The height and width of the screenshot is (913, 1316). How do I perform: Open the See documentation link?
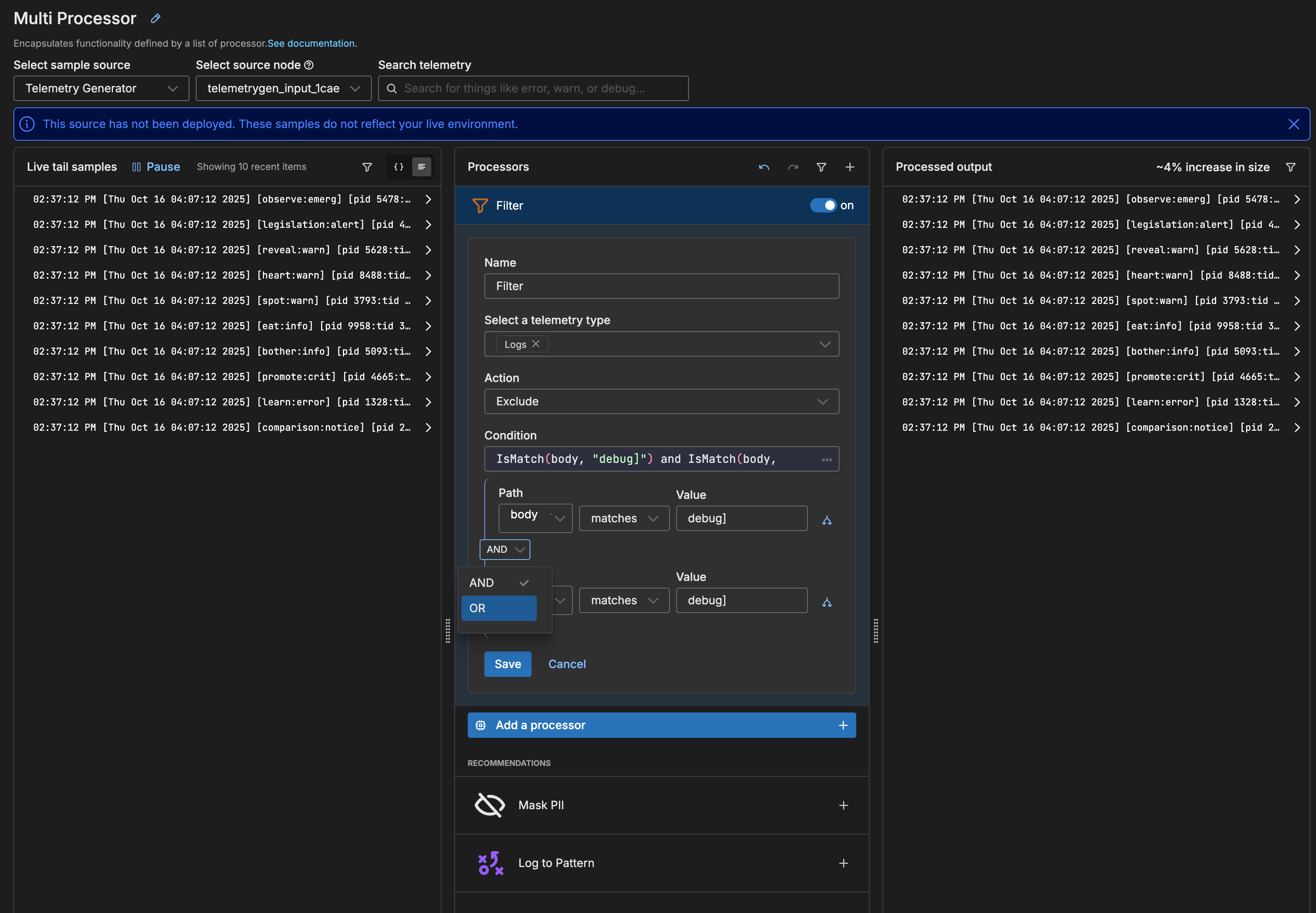pyautogui.click(x=312, y=44)
